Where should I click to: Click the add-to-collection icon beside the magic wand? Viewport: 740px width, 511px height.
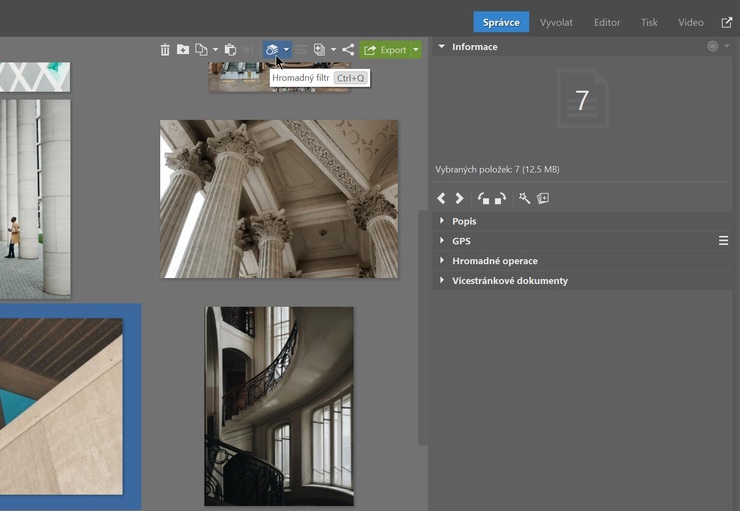(543, 198)
